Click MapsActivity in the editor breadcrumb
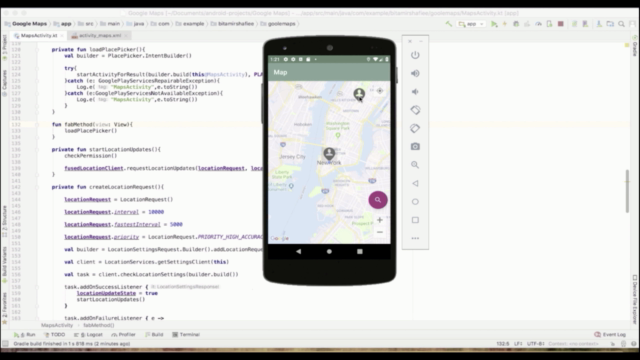 point(57,325)
